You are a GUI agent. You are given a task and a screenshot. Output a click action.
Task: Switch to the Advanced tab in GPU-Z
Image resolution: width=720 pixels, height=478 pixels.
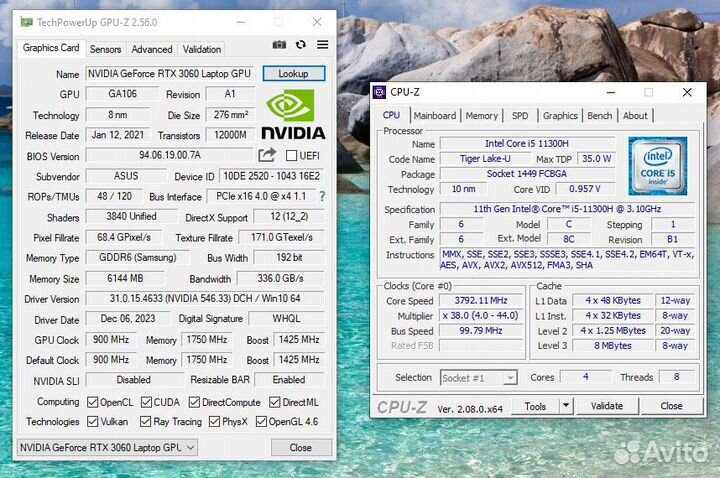(152, 49)
